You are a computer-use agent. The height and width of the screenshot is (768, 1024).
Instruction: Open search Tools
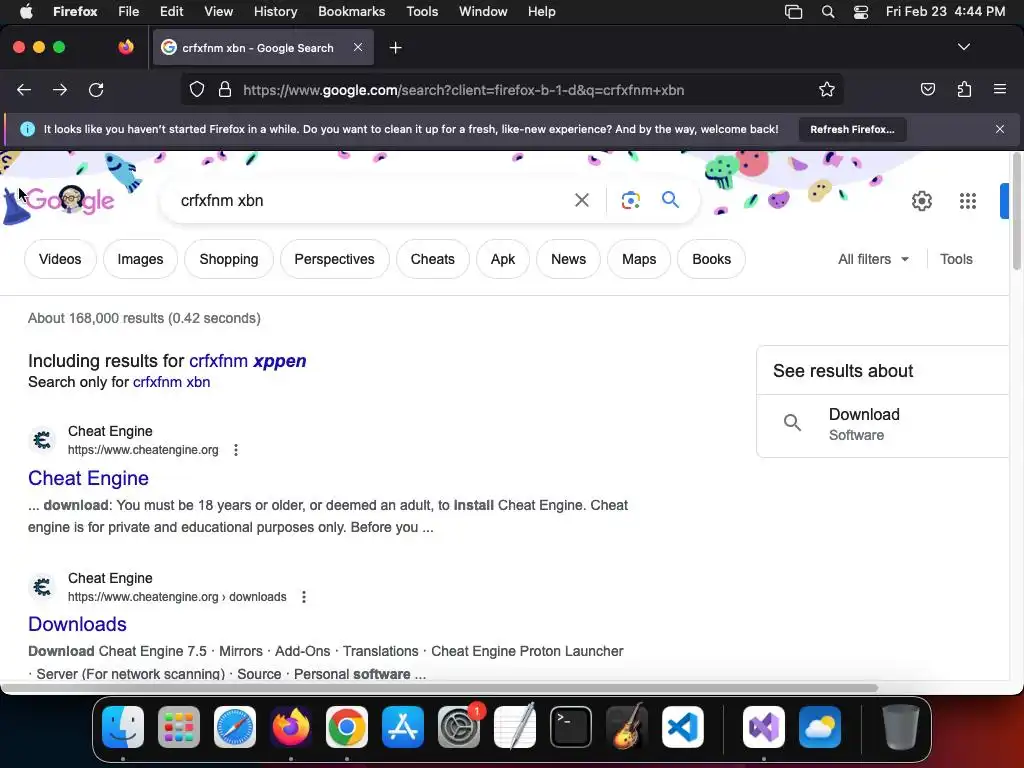pyautogui.click(x=956, y=259)
